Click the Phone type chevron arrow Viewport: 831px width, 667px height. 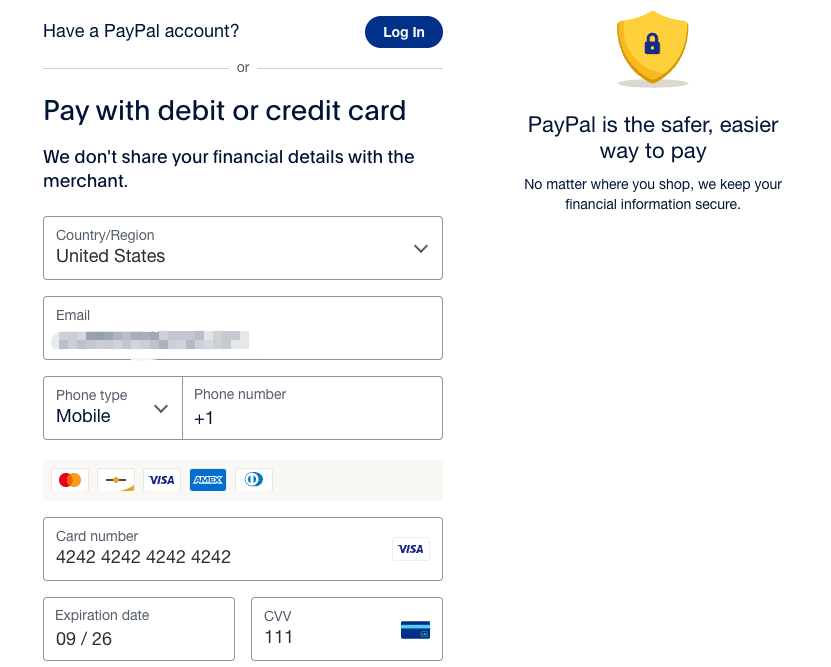click(160, 410)
